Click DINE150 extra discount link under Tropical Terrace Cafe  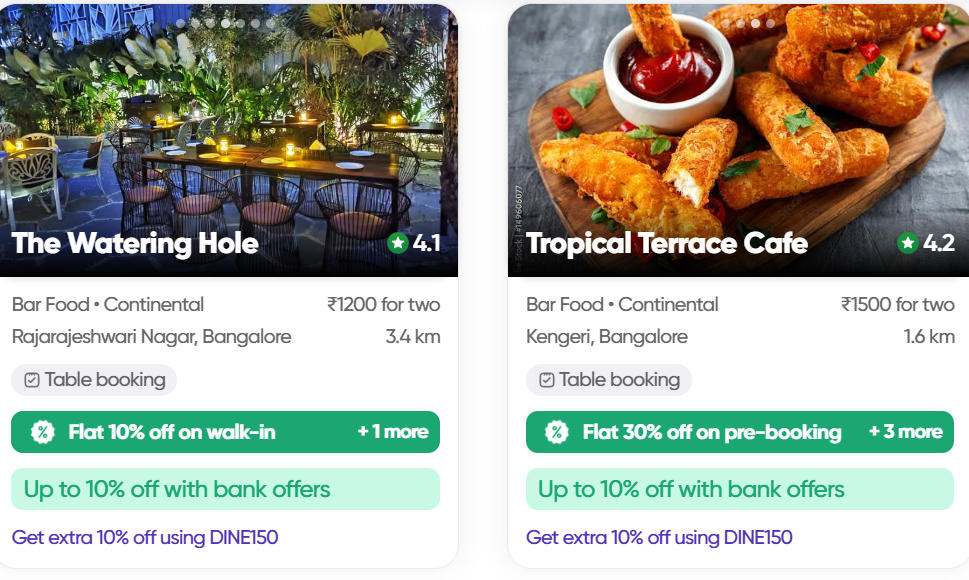[659, 538]
